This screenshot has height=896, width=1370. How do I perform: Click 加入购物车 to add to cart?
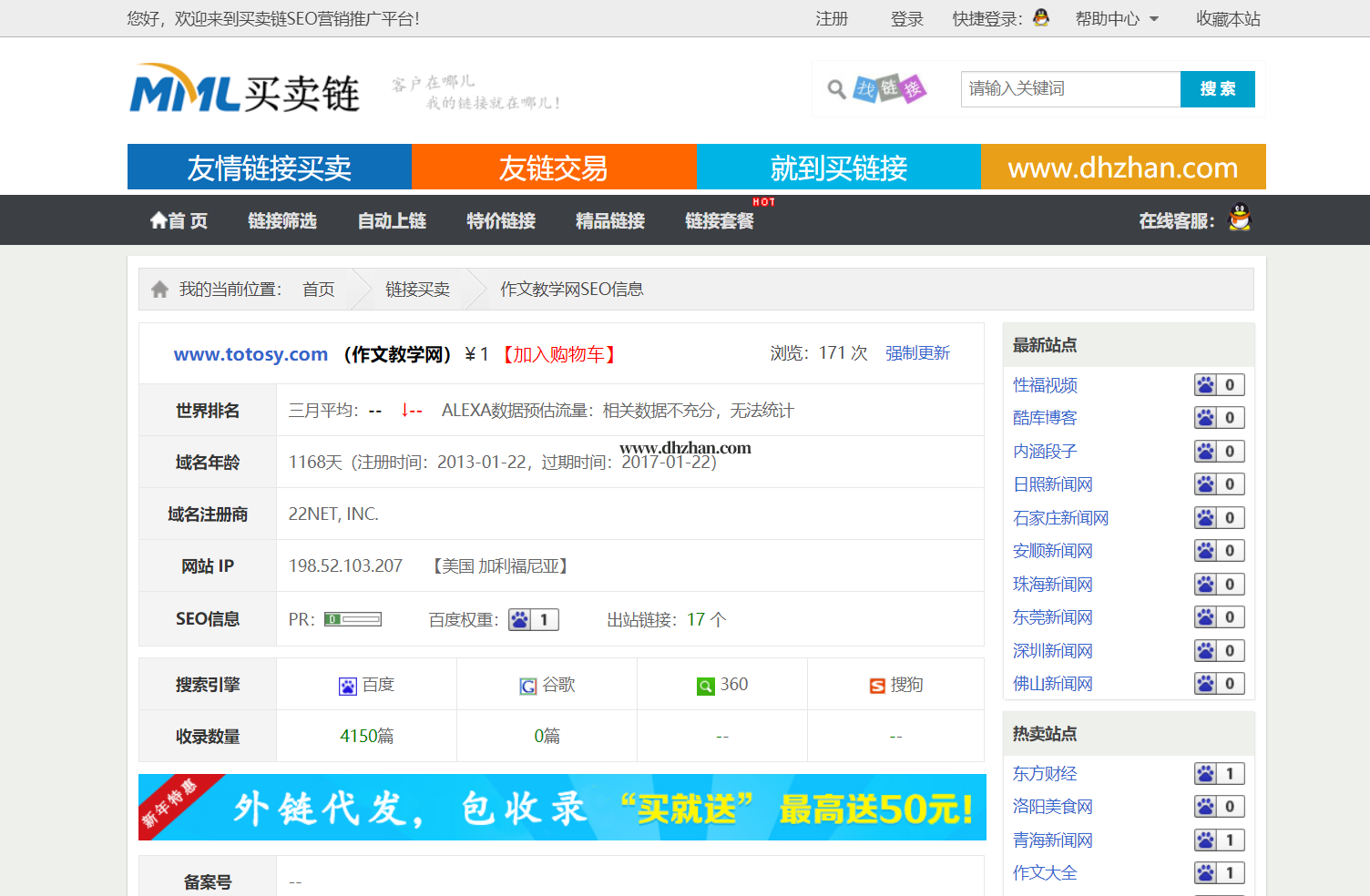click(x=559, y=354)
